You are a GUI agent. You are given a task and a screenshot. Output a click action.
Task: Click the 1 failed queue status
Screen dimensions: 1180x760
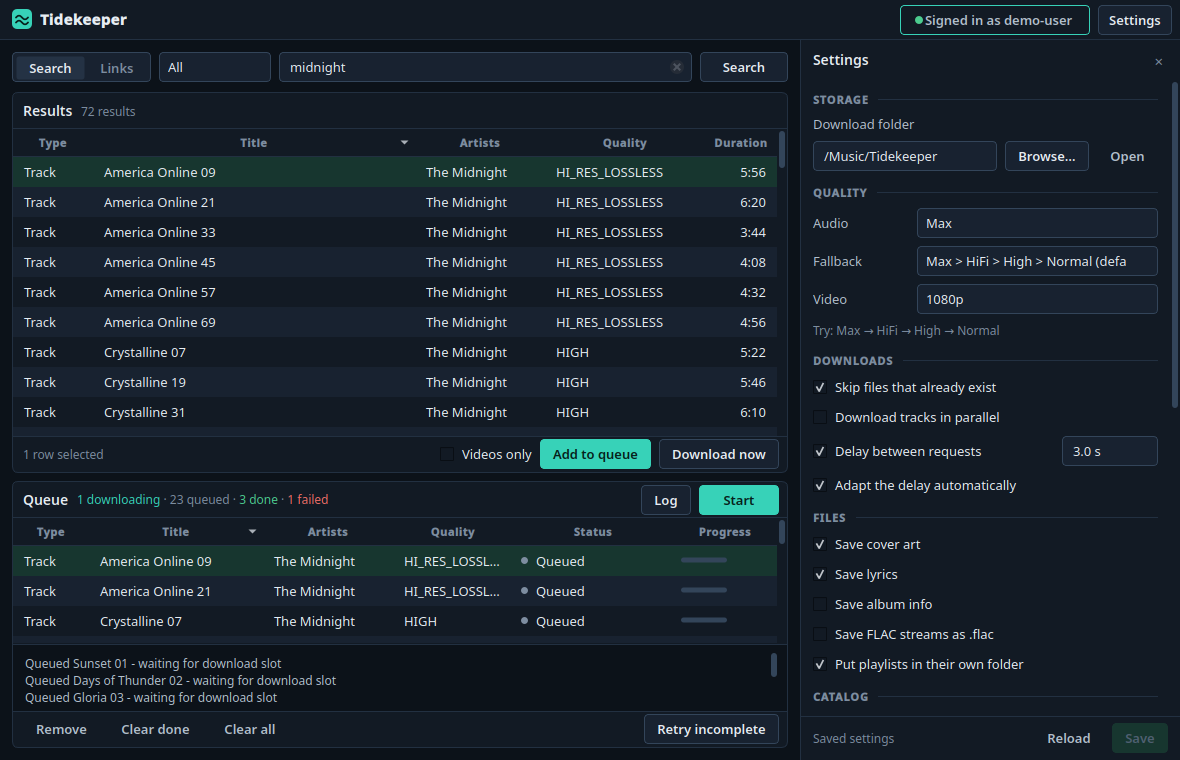(x=308, y=500)
